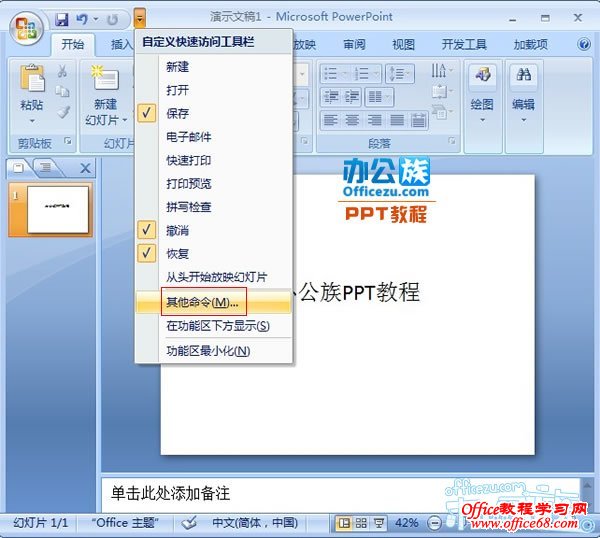Switch to the outline tab in slide pane
600x538 pixels.
click(x=46, y=167)
